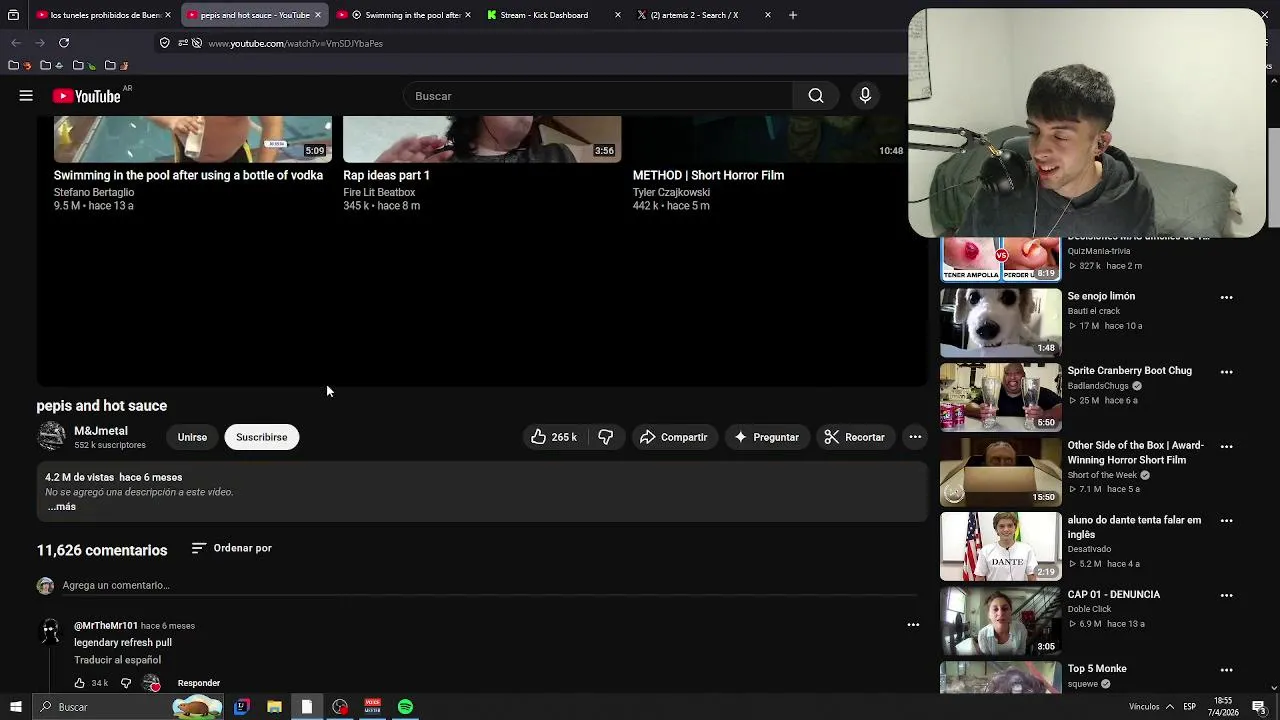Viewport: 1280px width, 720px height.
Task: Reply to MrTheMr101 with Responder
Action: point(199,683)
